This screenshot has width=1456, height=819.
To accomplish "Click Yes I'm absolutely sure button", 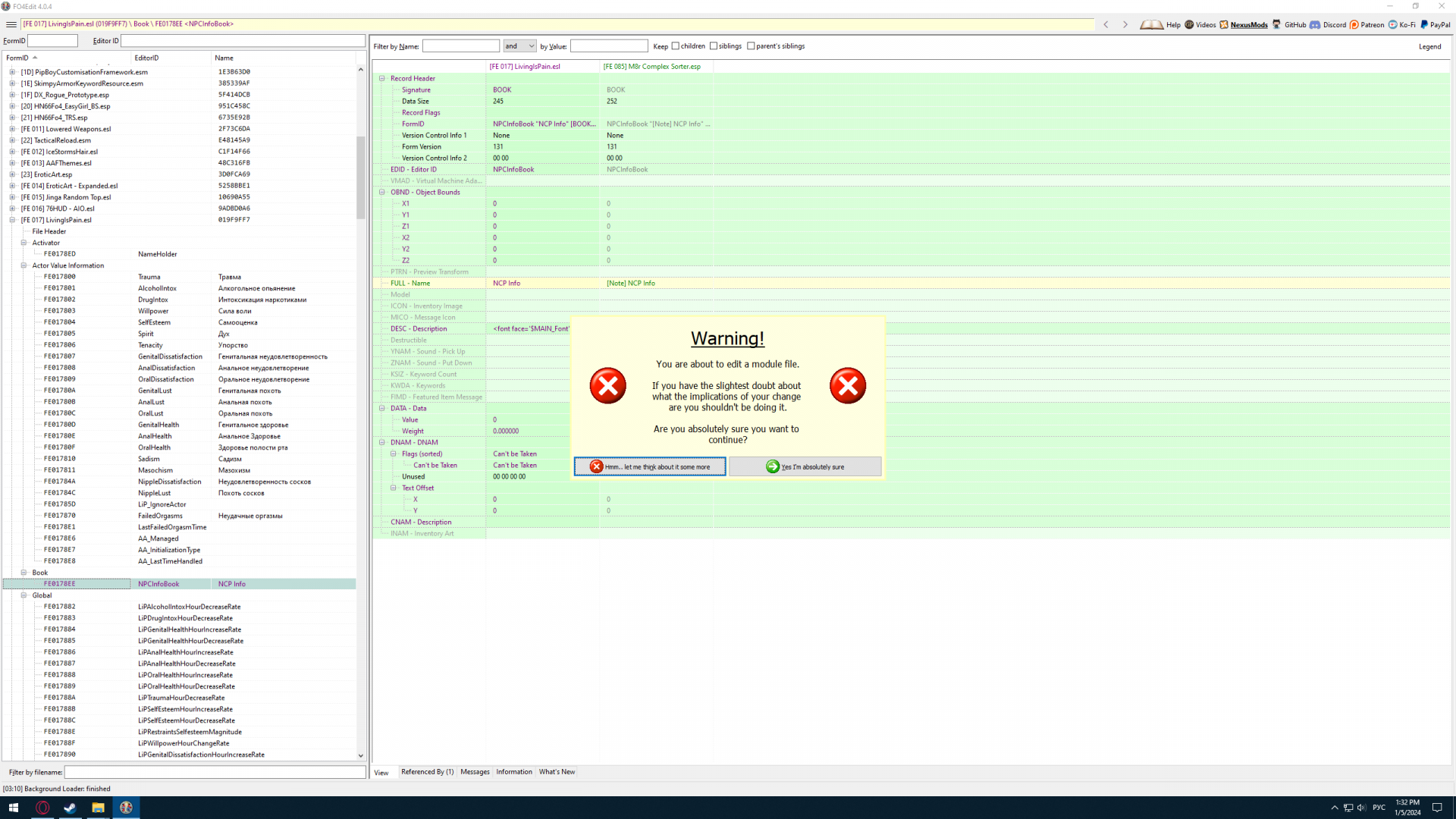I will [x=805, y=466].
